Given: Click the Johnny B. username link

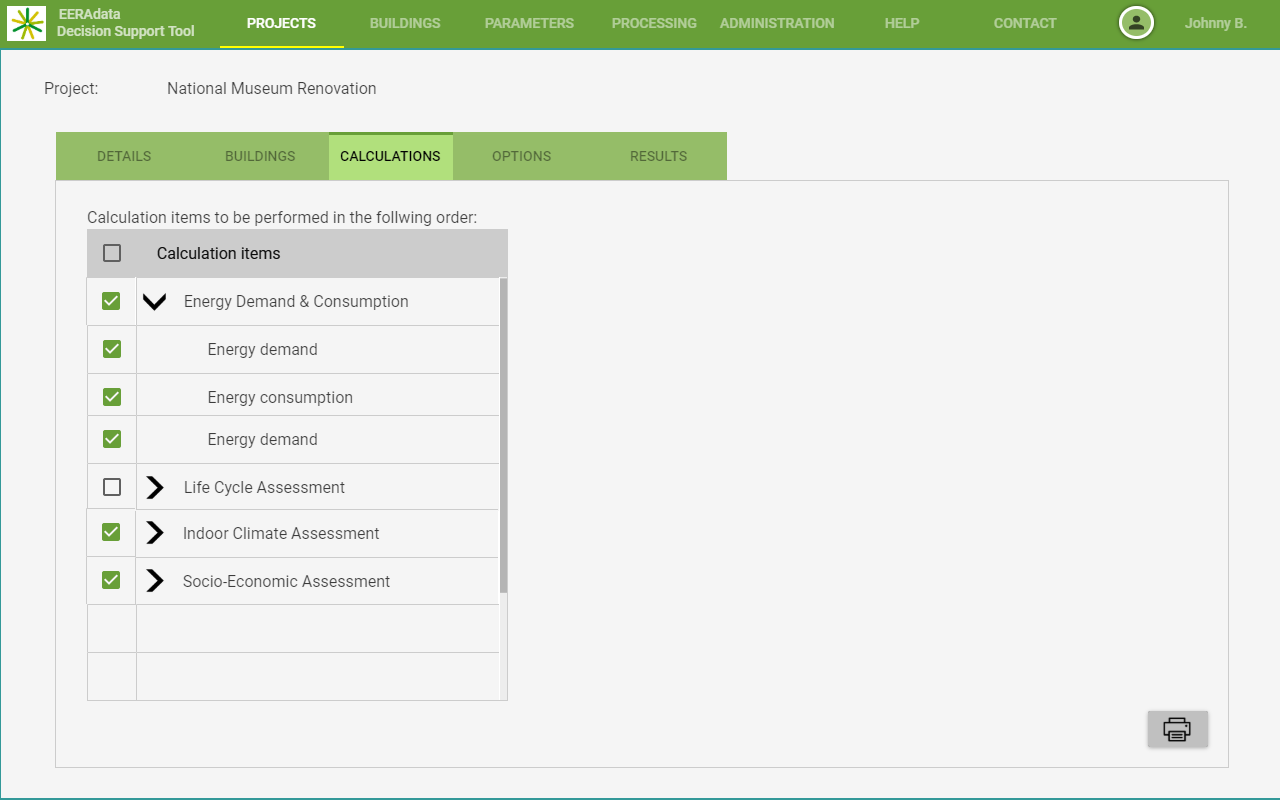Looking at the screenshot, I should tap(1215, 24).
